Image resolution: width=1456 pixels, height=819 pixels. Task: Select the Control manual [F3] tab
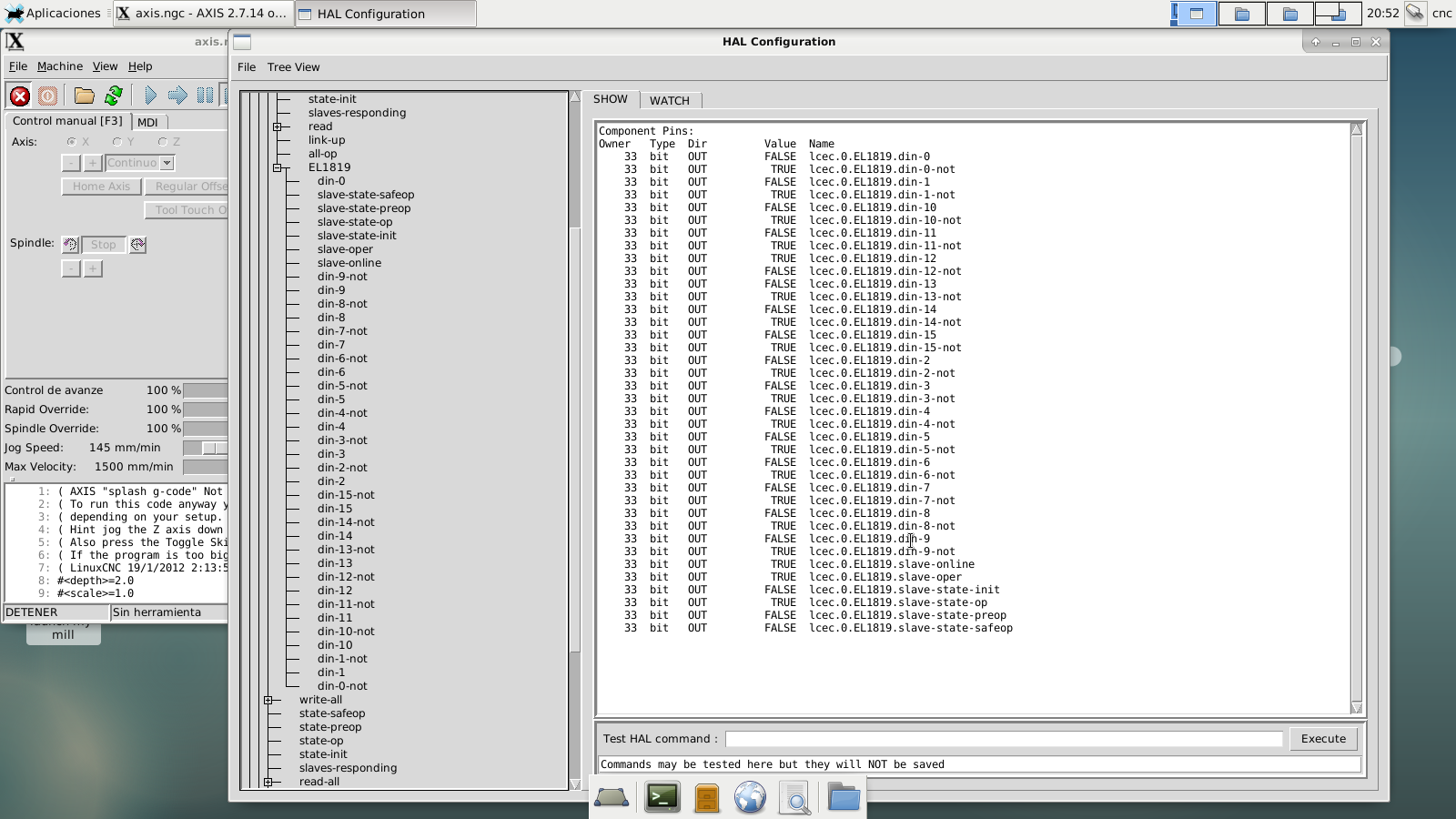67,121
